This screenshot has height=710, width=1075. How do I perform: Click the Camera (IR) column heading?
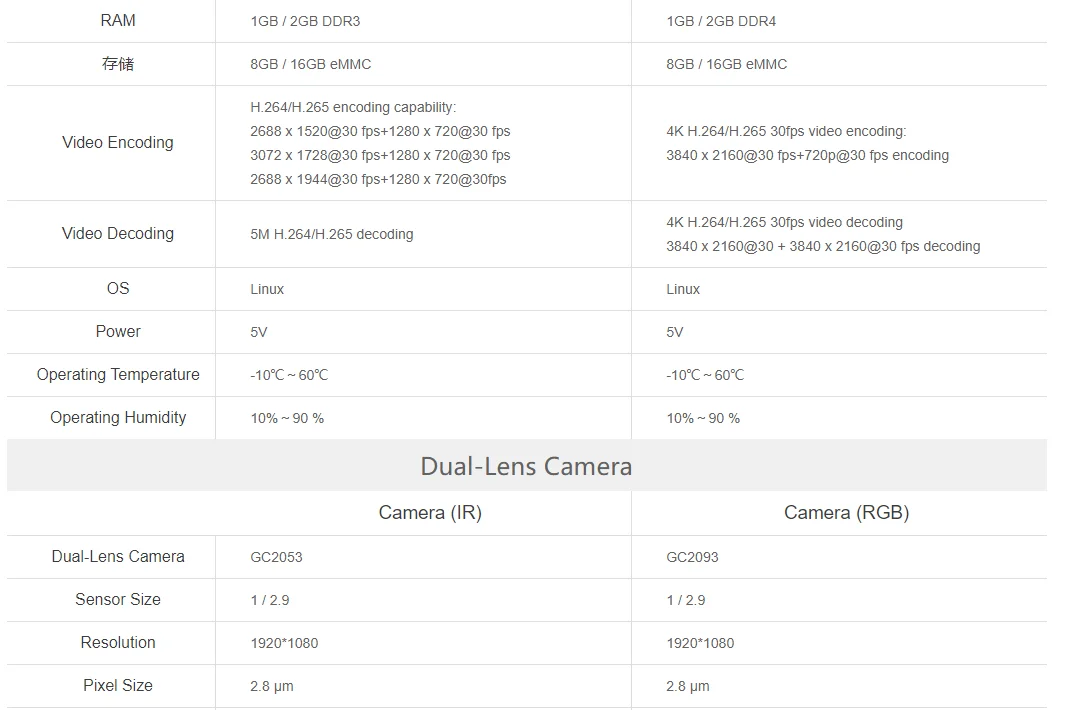pyautogui.click(x=431, y=513)
